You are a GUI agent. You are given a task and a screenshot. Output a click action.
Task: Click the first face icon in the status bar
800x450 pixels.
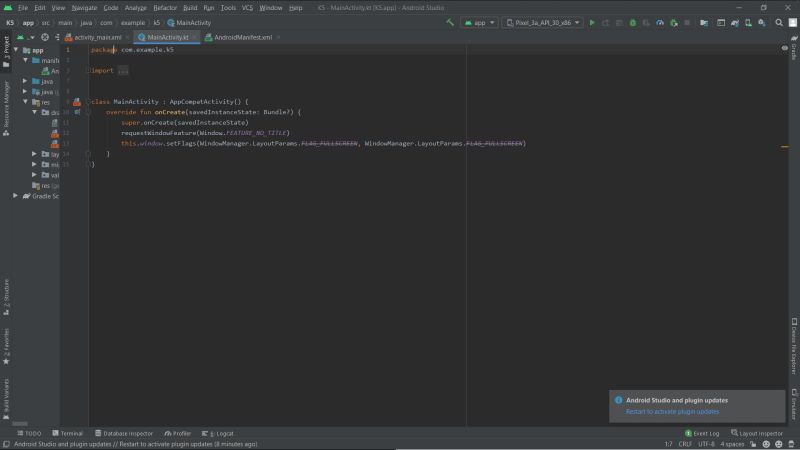pos(766,444)
